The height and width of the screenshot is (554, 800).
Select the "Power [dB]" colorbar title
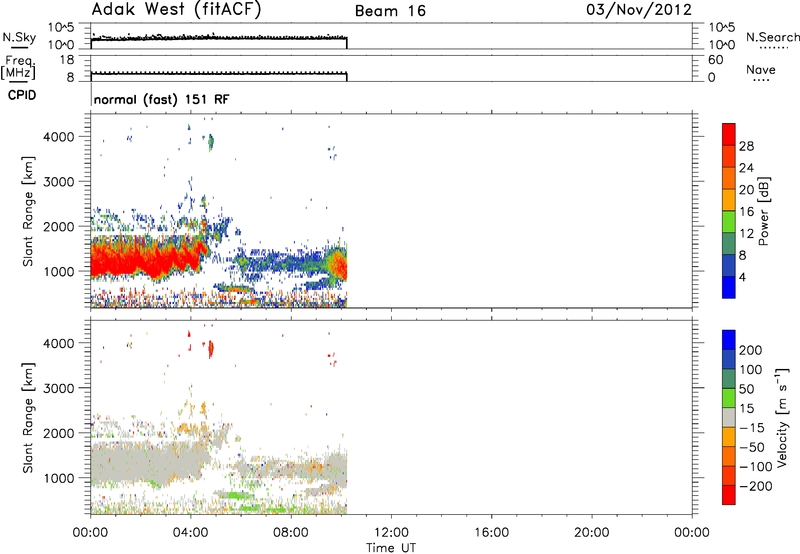[x=764, y=211]
